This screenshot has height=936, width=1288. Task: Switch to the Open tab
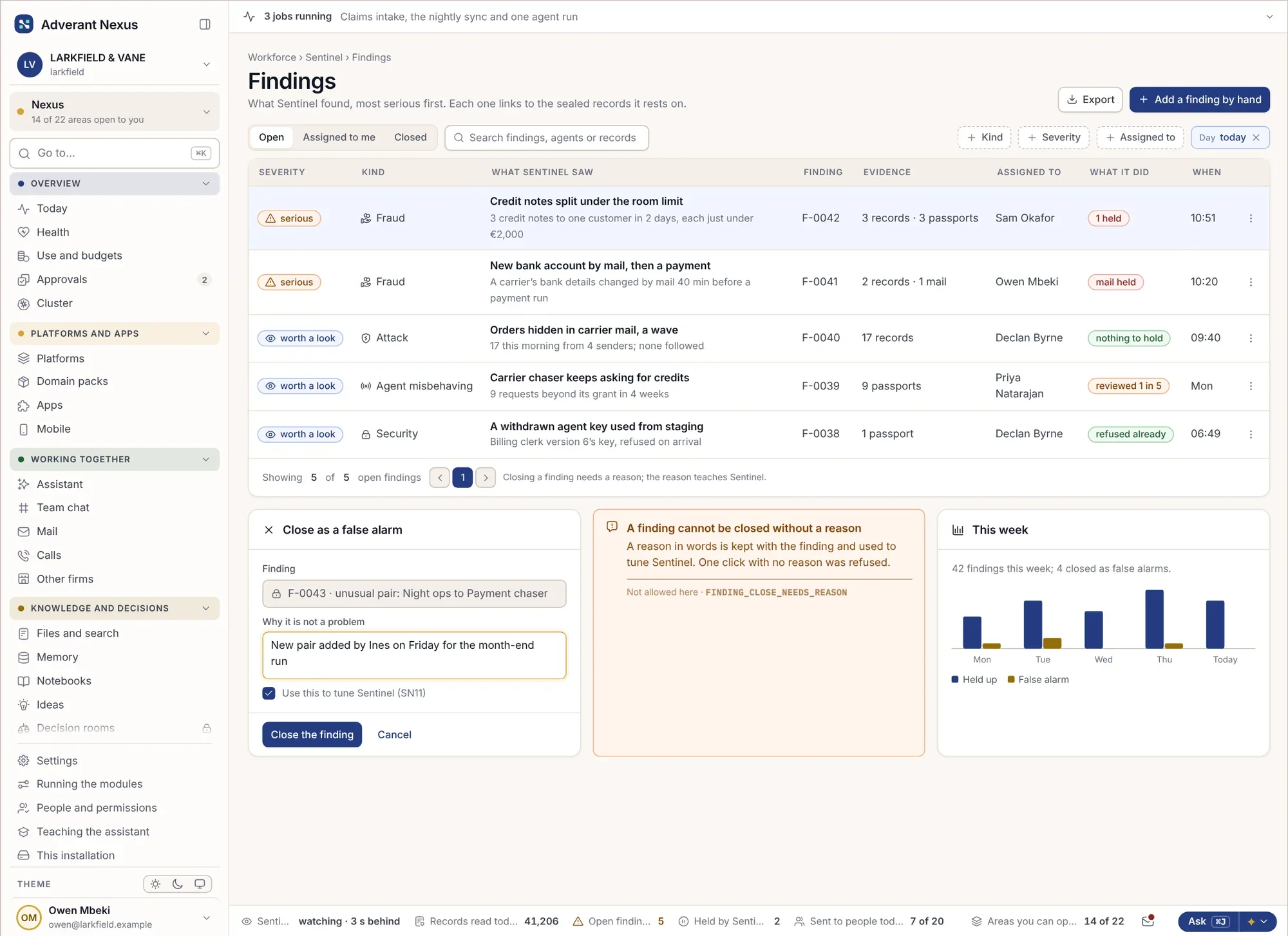[271, 138]
